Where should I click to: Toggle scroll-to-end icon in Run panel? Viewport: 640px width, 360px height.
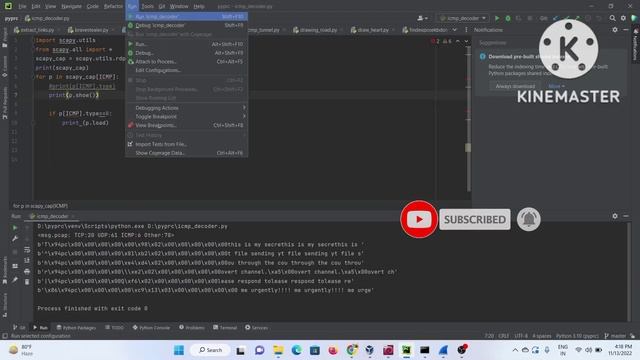27,260
